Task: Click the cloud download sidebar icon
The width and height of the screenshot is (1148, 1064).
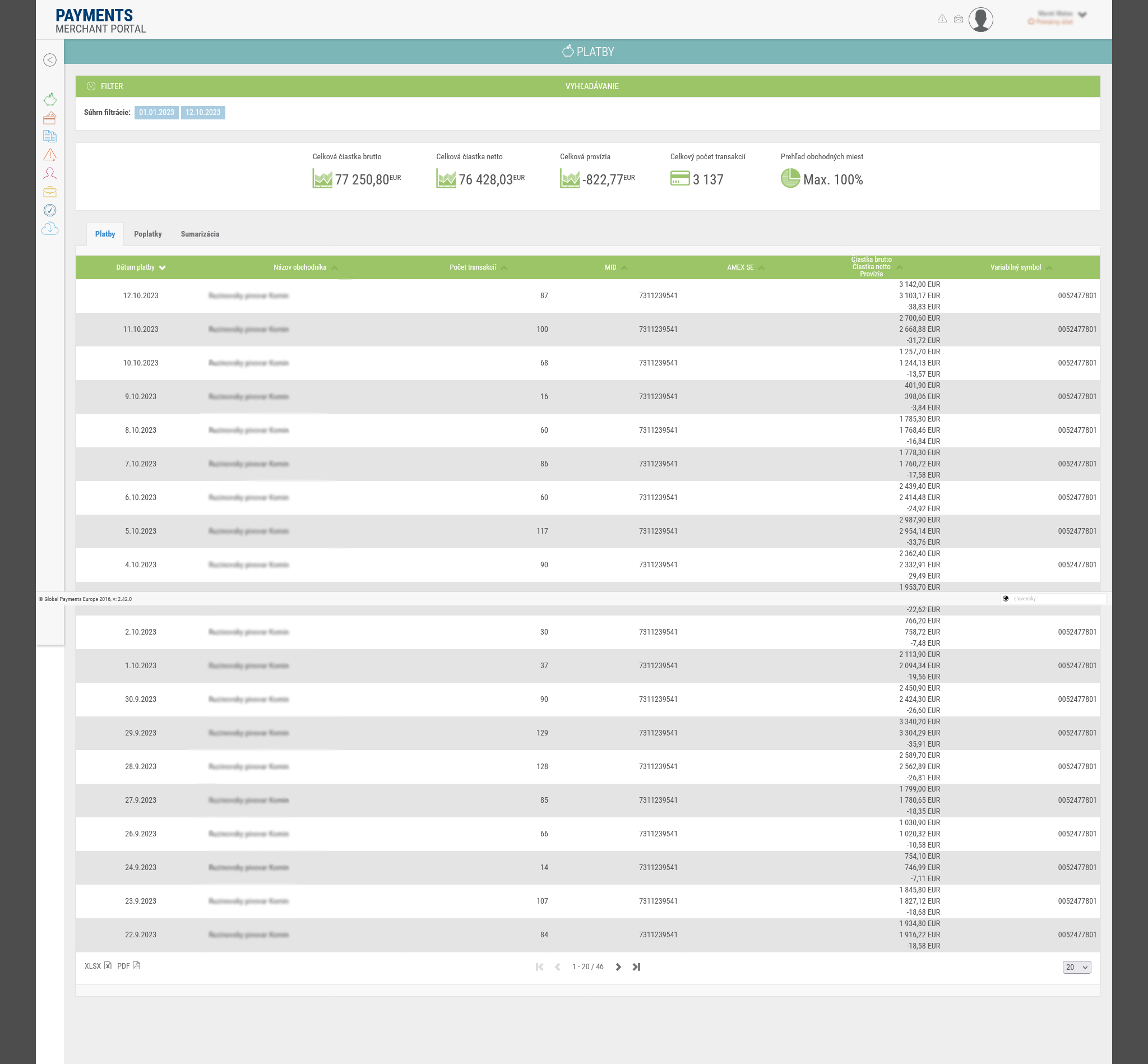Action: [x=50, y=229]
